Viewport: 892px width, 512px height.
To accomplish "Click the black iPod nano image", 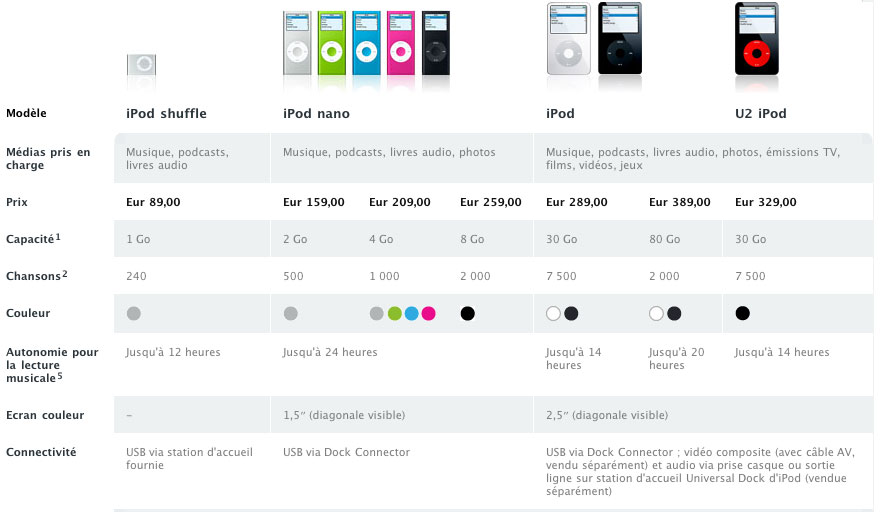I will 436,43.
